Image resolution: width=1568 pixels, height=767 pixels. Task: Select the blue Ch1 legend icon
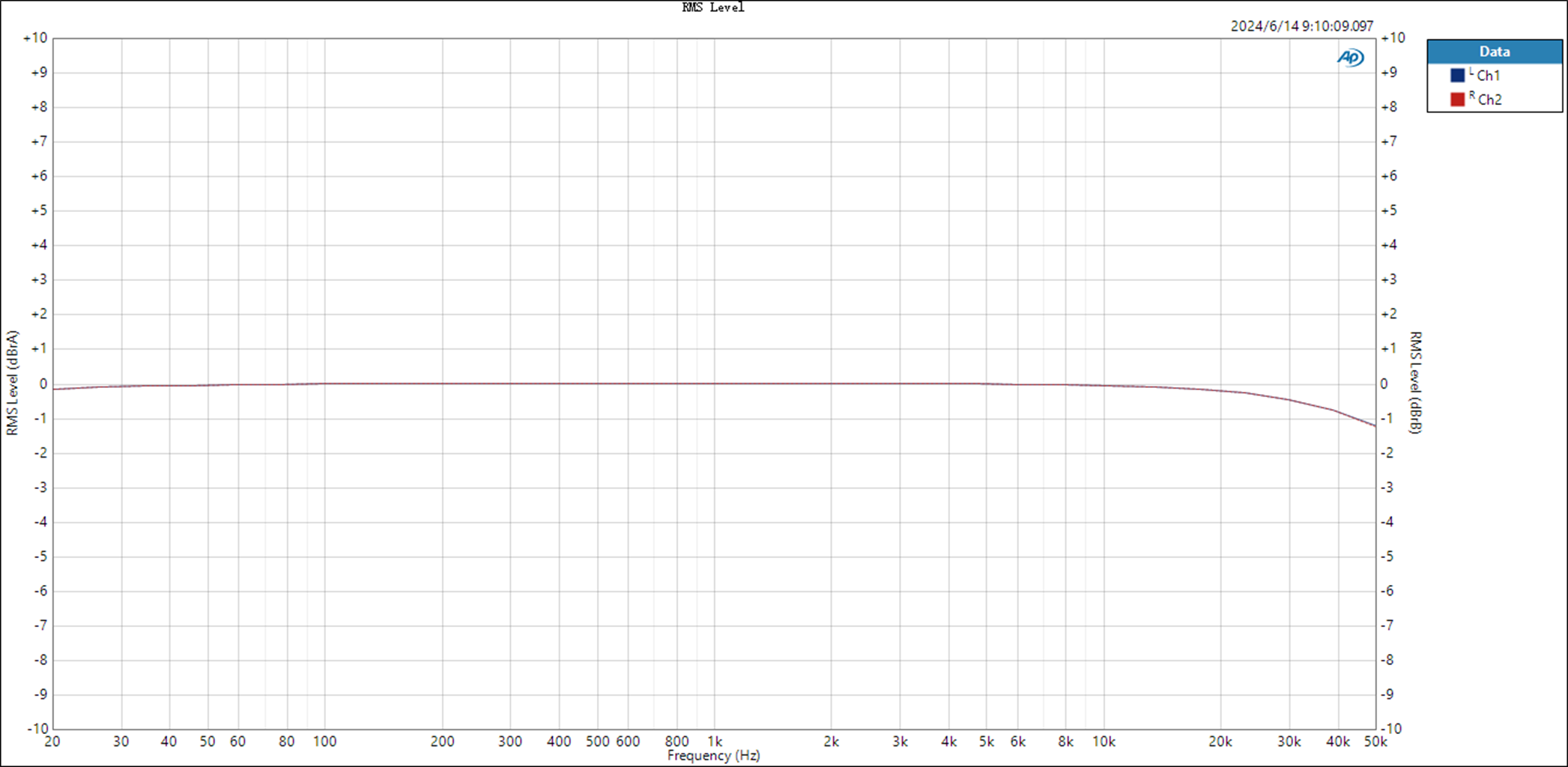coord(1457,74)
